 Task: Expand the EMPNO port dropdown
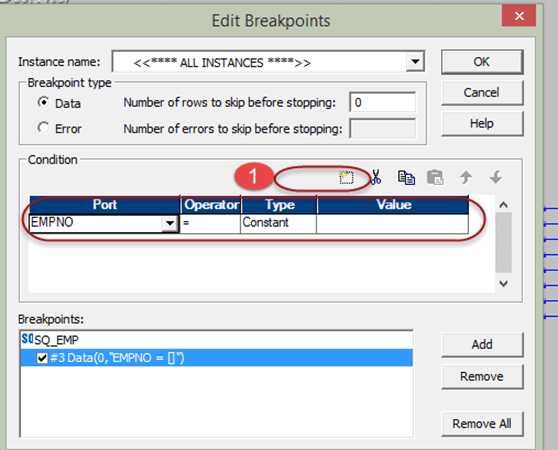(x=170, y=223)
